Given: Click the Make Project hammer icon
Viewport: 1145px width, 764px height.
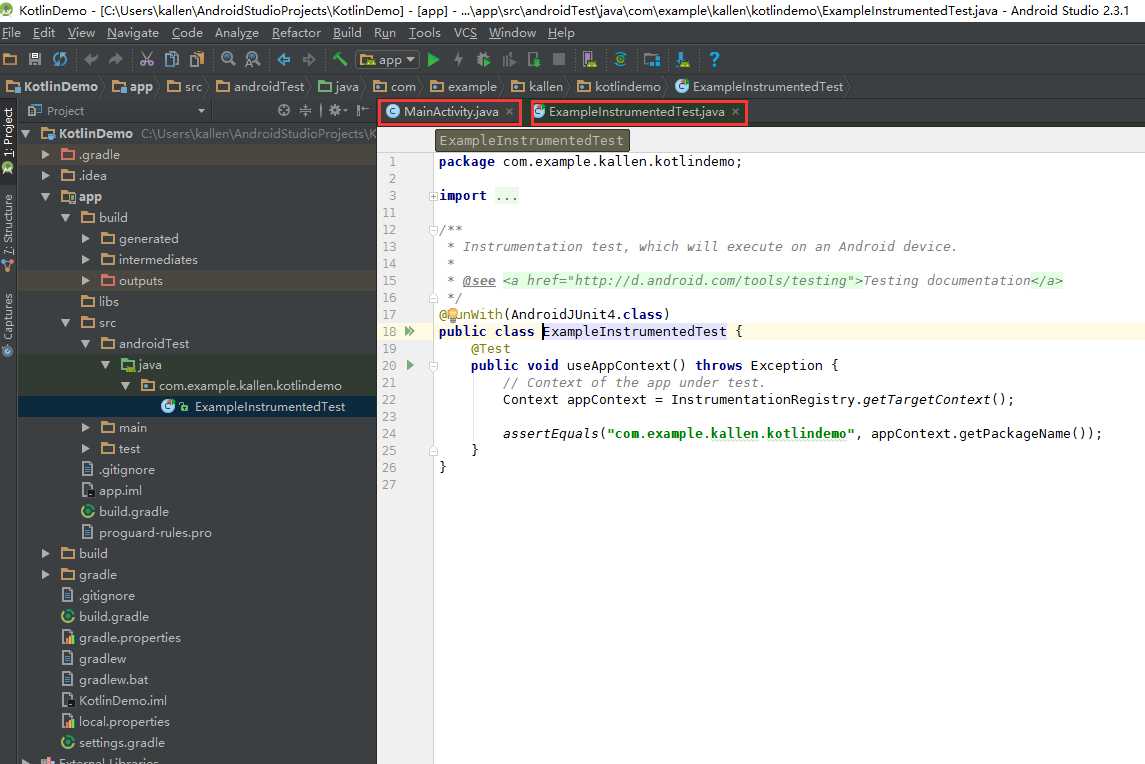Looking at the screenshot, I should coord(340,60).
